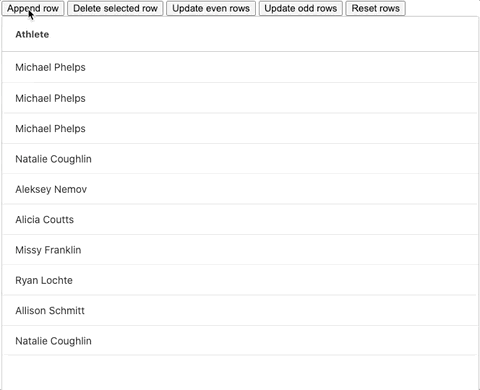Select the first Michael Phelps row
This screenshot has width=480, height=390.
pyautogui.click(x=240, y=67)
